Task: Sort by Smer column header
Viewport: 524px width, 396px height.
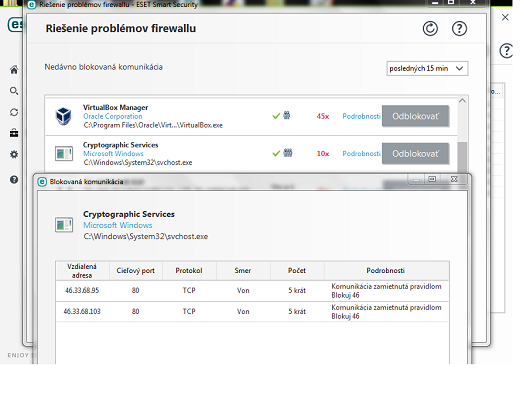Action: (243, 271)
